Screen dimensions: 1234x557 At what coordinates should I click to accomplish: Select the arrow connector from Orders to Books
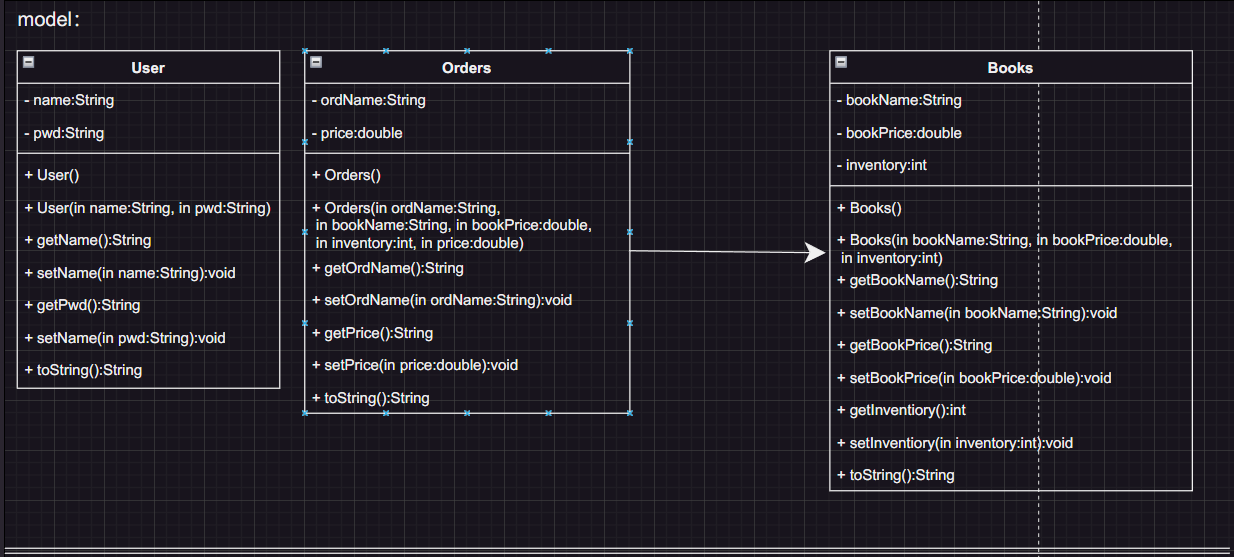728,252
